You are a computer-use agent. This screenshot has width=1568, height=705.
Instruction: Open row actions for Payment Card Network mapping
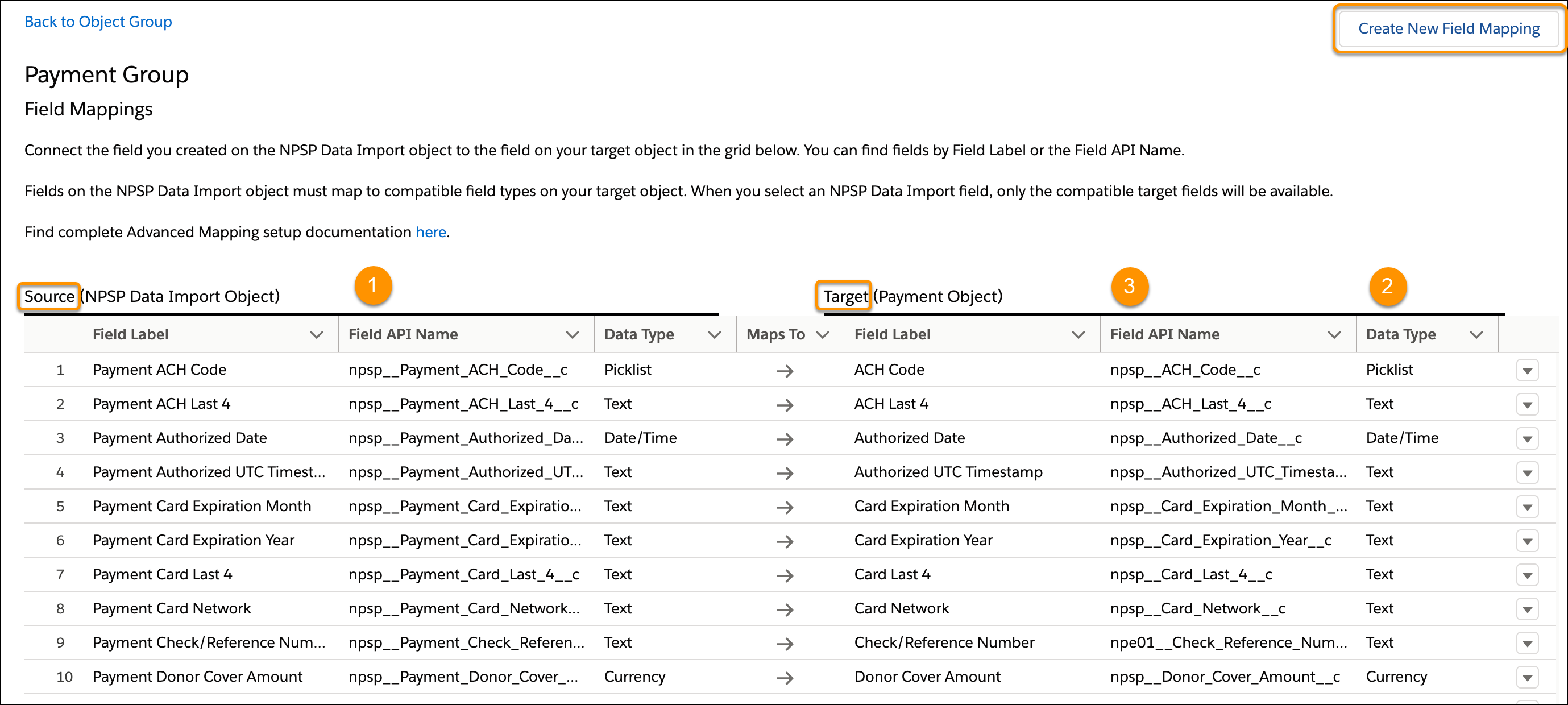pyautogui.click(x=1528, y=608)
